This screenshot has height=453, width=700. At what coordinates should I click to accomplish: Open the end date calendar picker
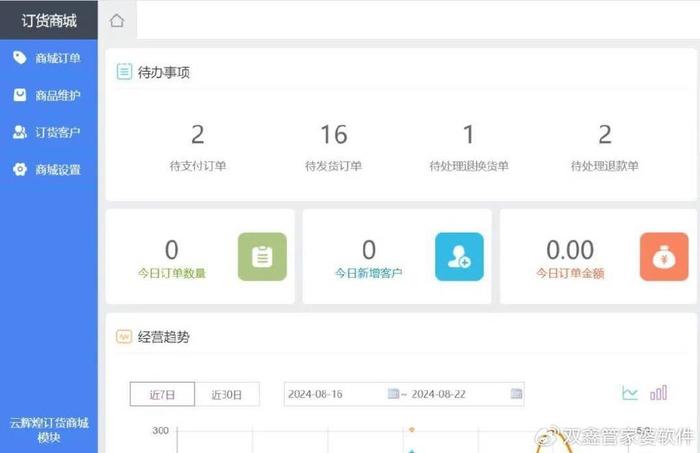point(516,394)
